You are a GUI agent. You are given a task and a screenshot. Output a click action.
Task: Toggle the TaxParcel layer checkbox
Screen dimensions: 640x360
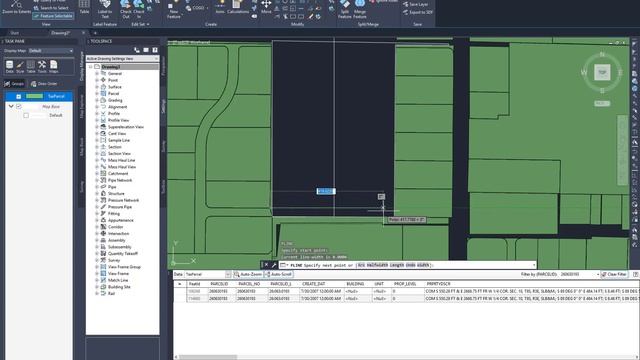(x=18, y=96)
